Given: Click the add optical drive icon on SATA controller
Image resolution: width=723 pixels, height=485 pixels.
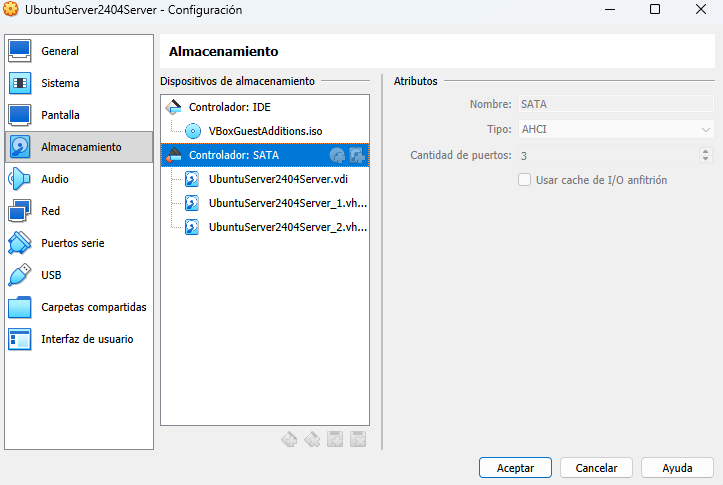Looking at the screenshot, I should click(337, 155).
